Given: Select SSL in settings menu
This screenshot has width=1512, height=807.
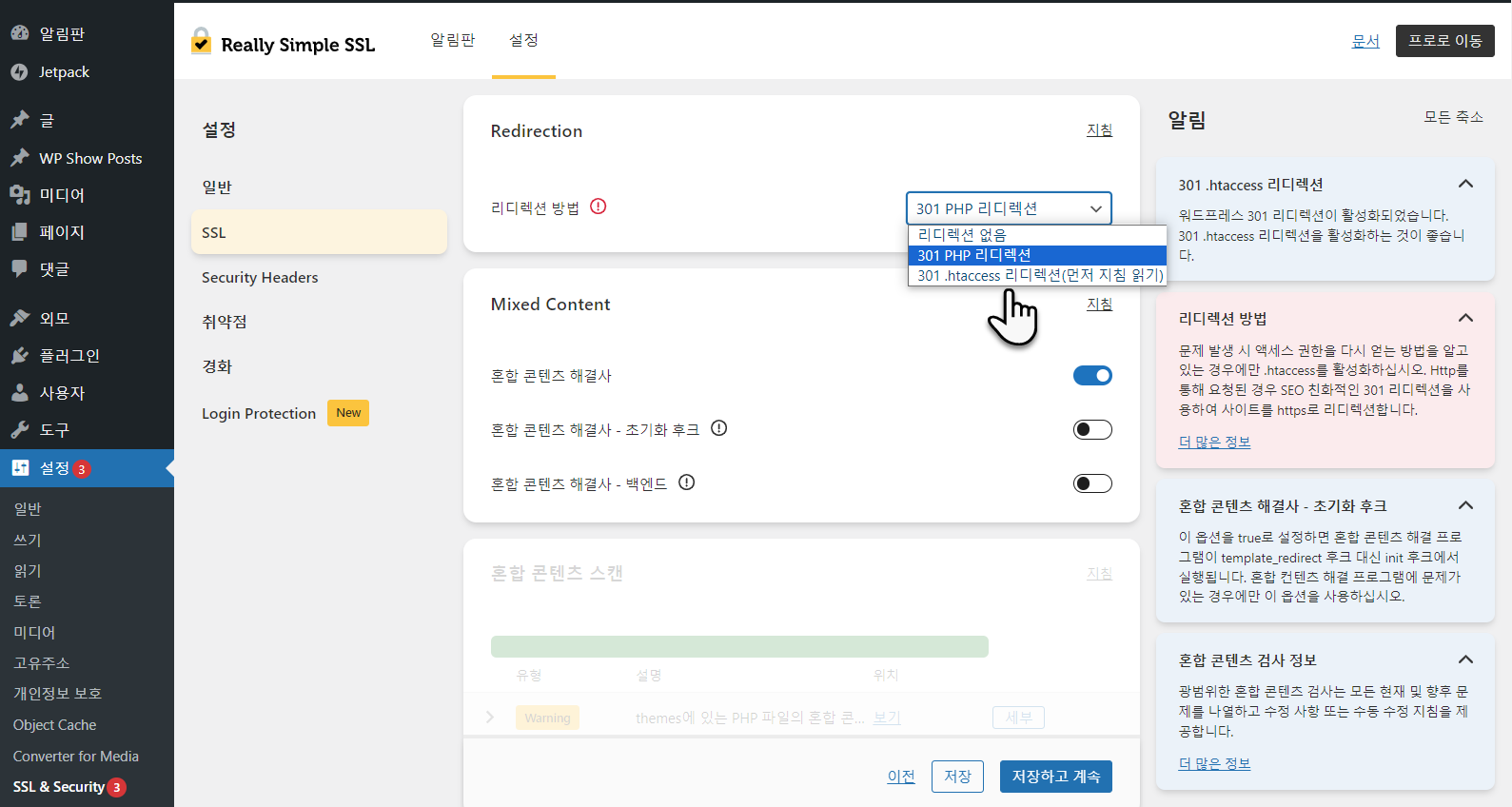Looking at the screenshot, I should (319, 232).
